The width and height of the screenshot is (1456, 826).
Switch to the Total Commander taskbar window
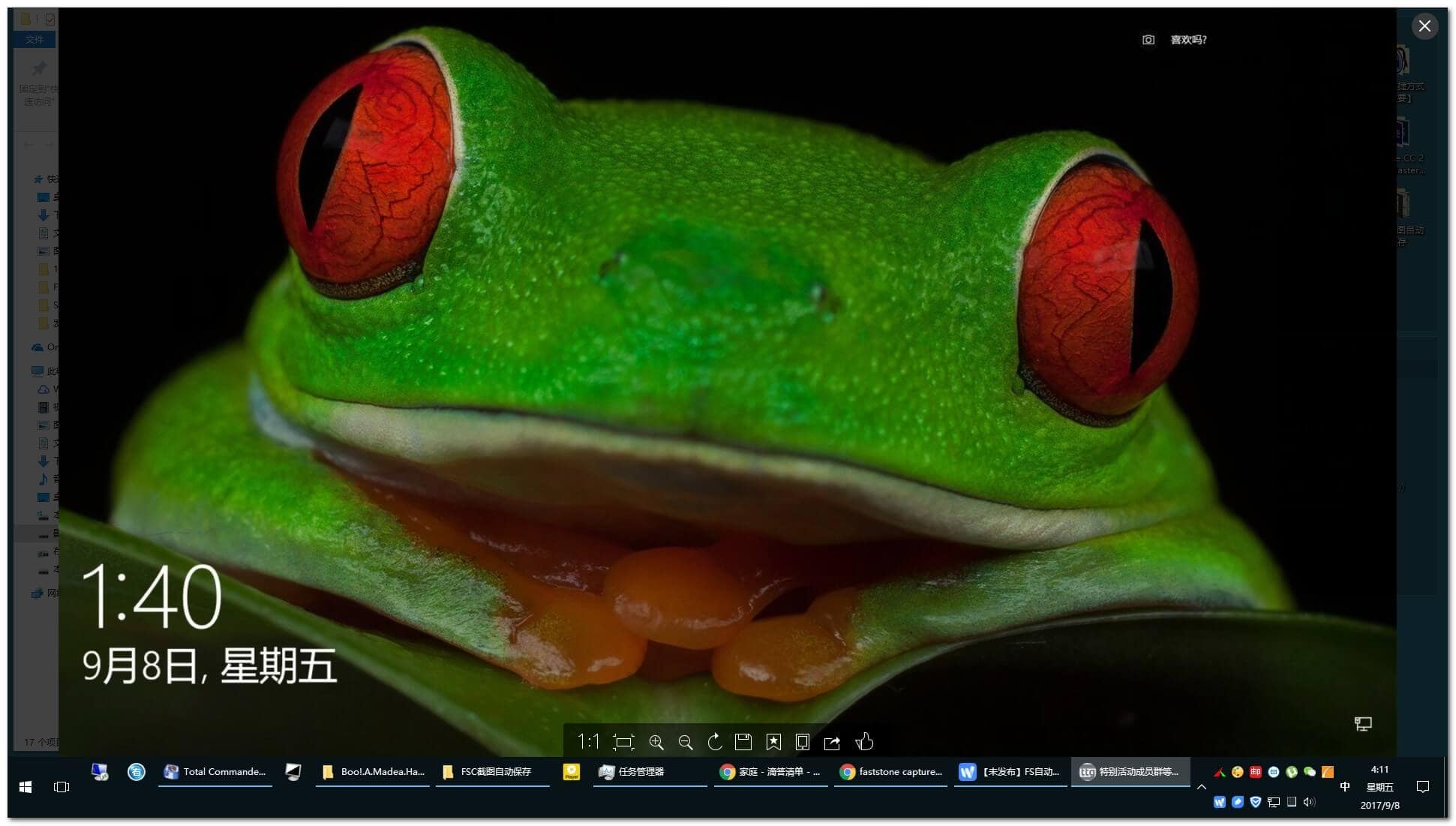tap(215, 772)
